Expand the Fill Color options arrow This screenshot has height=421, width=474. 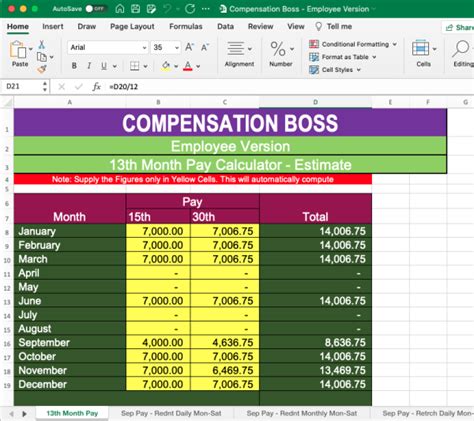(176, 66)
